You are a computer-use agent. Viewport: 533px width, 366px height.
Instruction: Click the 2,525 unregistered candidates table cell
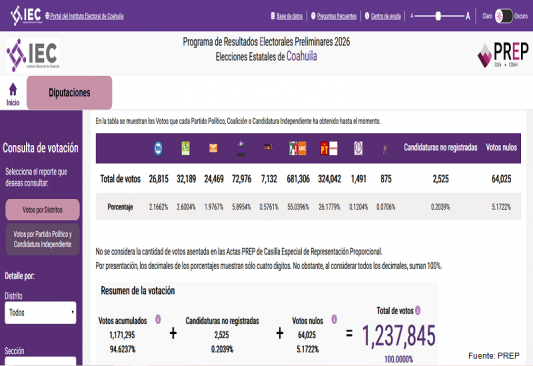tap(441, 179)
